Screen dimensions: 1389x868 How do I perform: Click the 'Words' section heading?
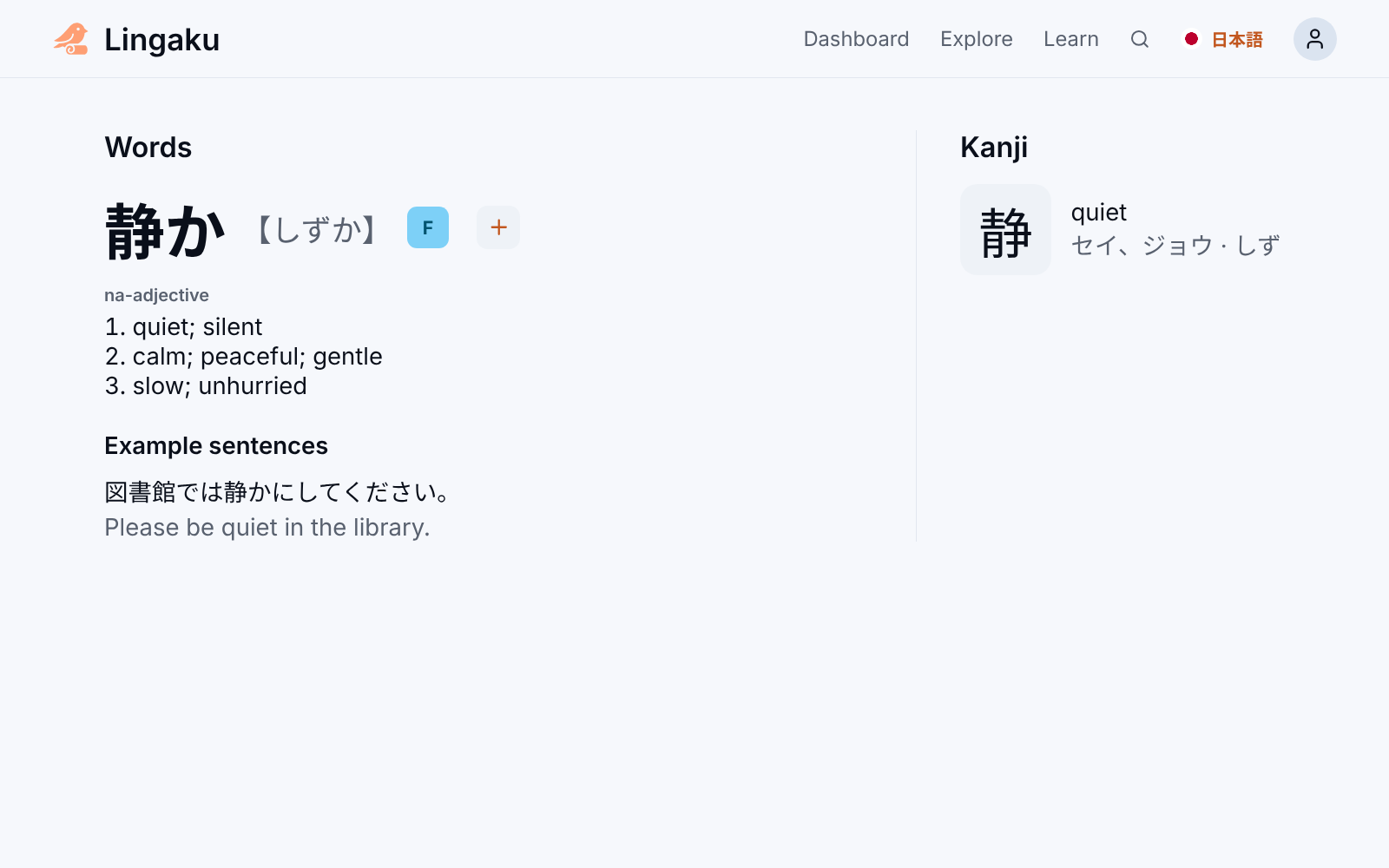(x=148, y=148)
